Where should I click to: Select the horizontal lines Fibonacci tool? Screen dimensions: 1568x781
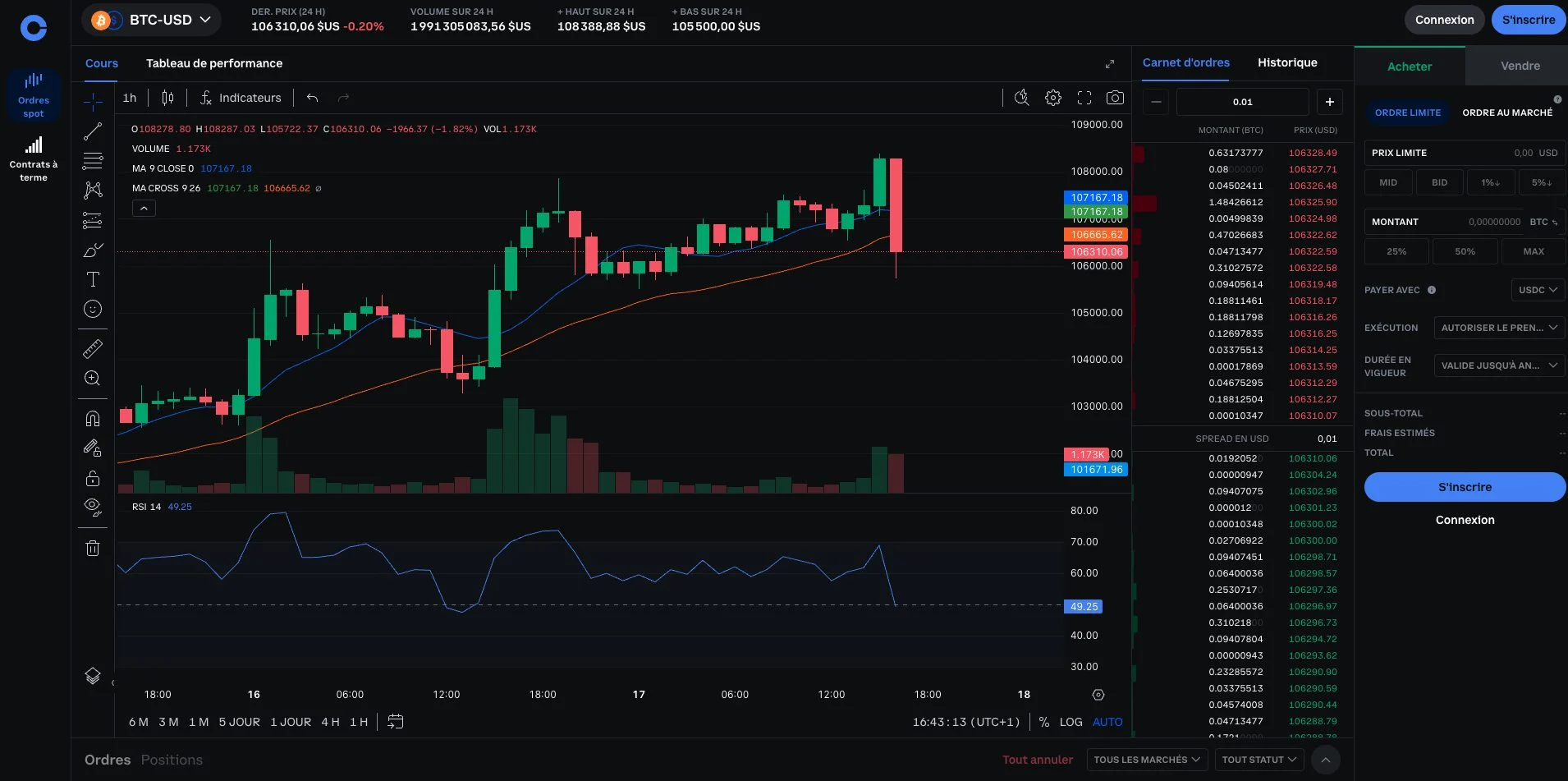(x=93, y=161)
